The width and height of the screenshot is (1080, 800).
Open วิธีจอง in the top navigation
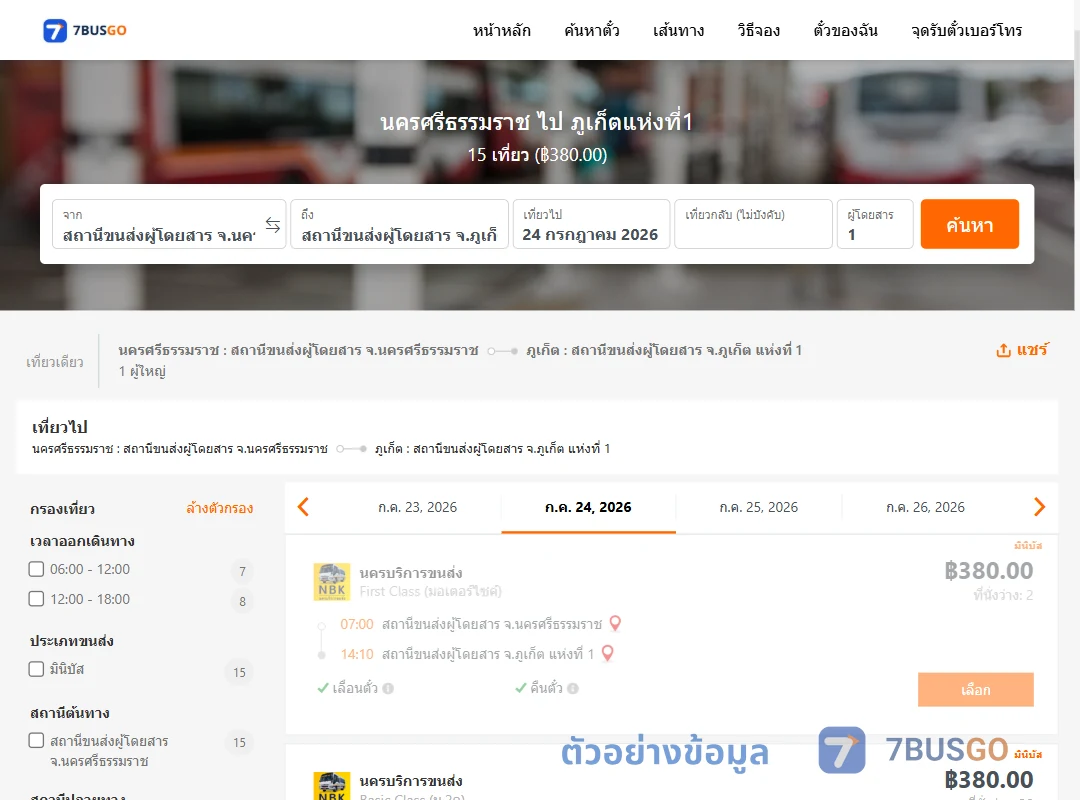coord(758,30)
